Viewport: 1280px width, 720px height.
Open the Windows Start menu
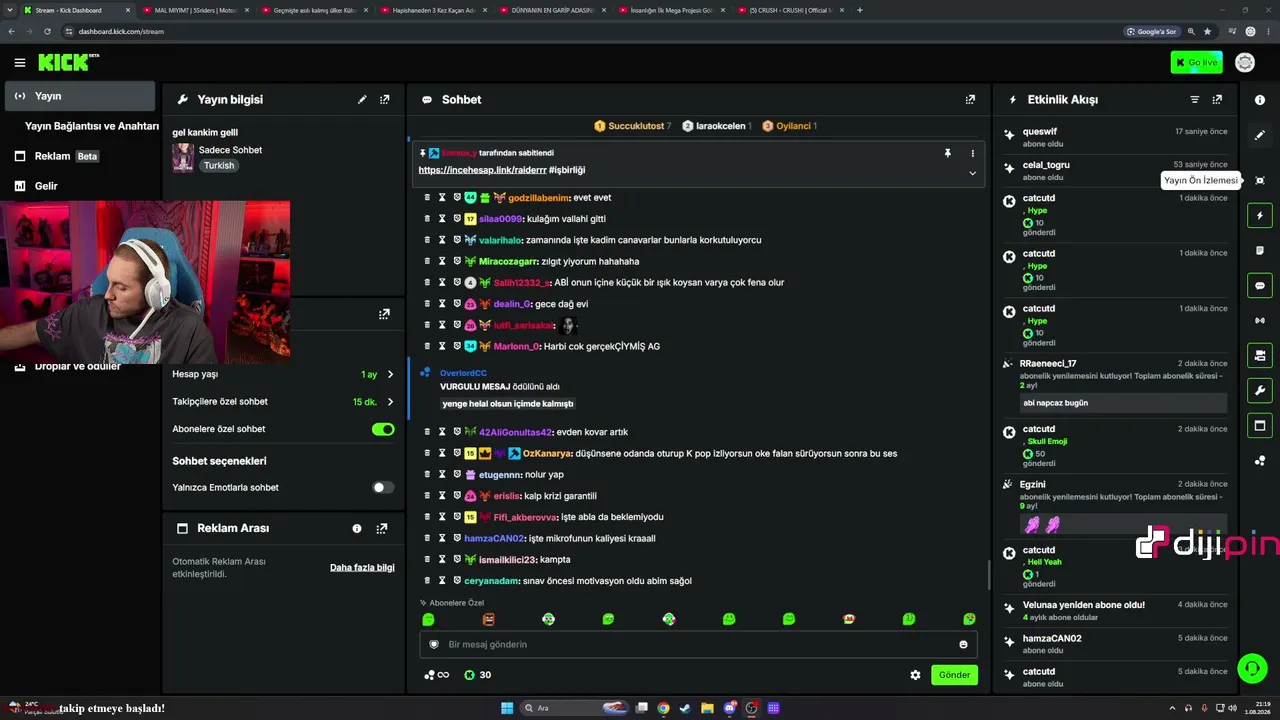click(x=507, y=708)
